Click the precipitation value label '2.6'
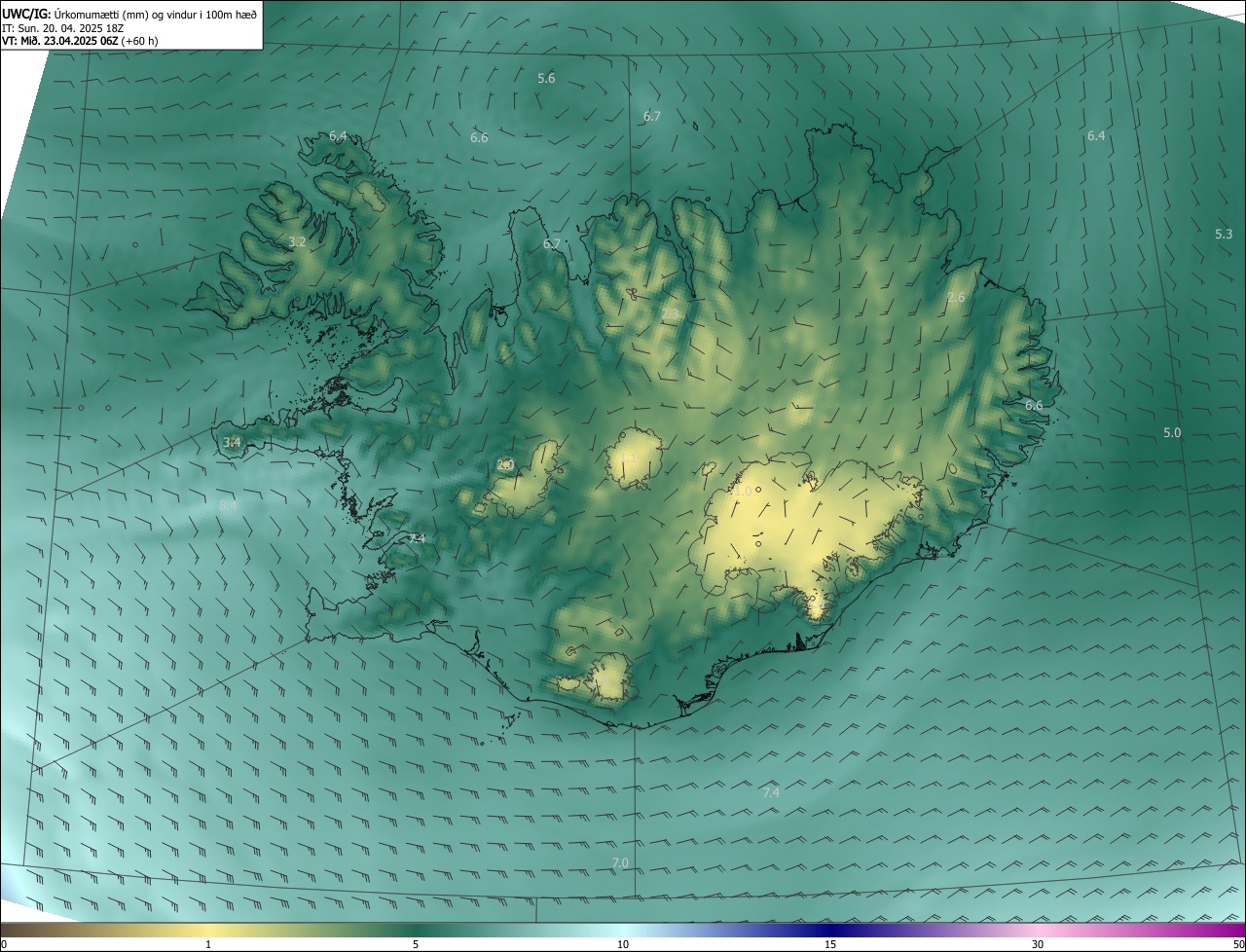 956,297
